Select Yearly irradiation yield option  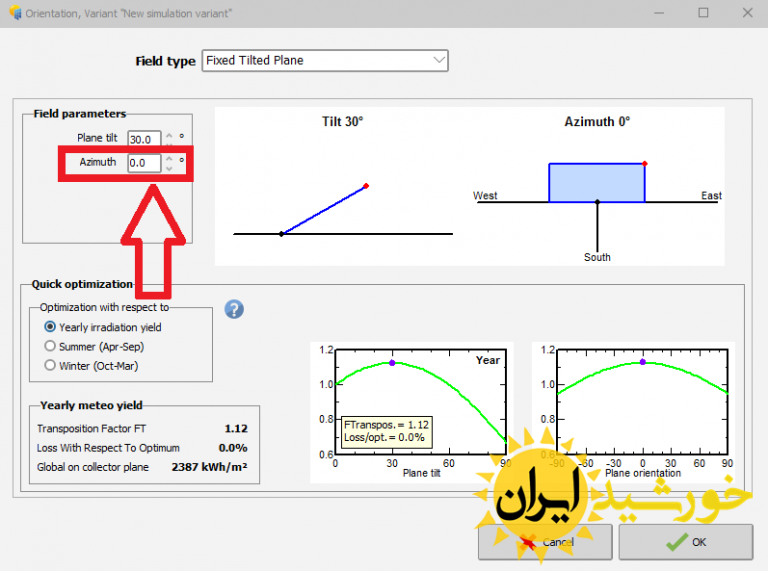[50, 327]
